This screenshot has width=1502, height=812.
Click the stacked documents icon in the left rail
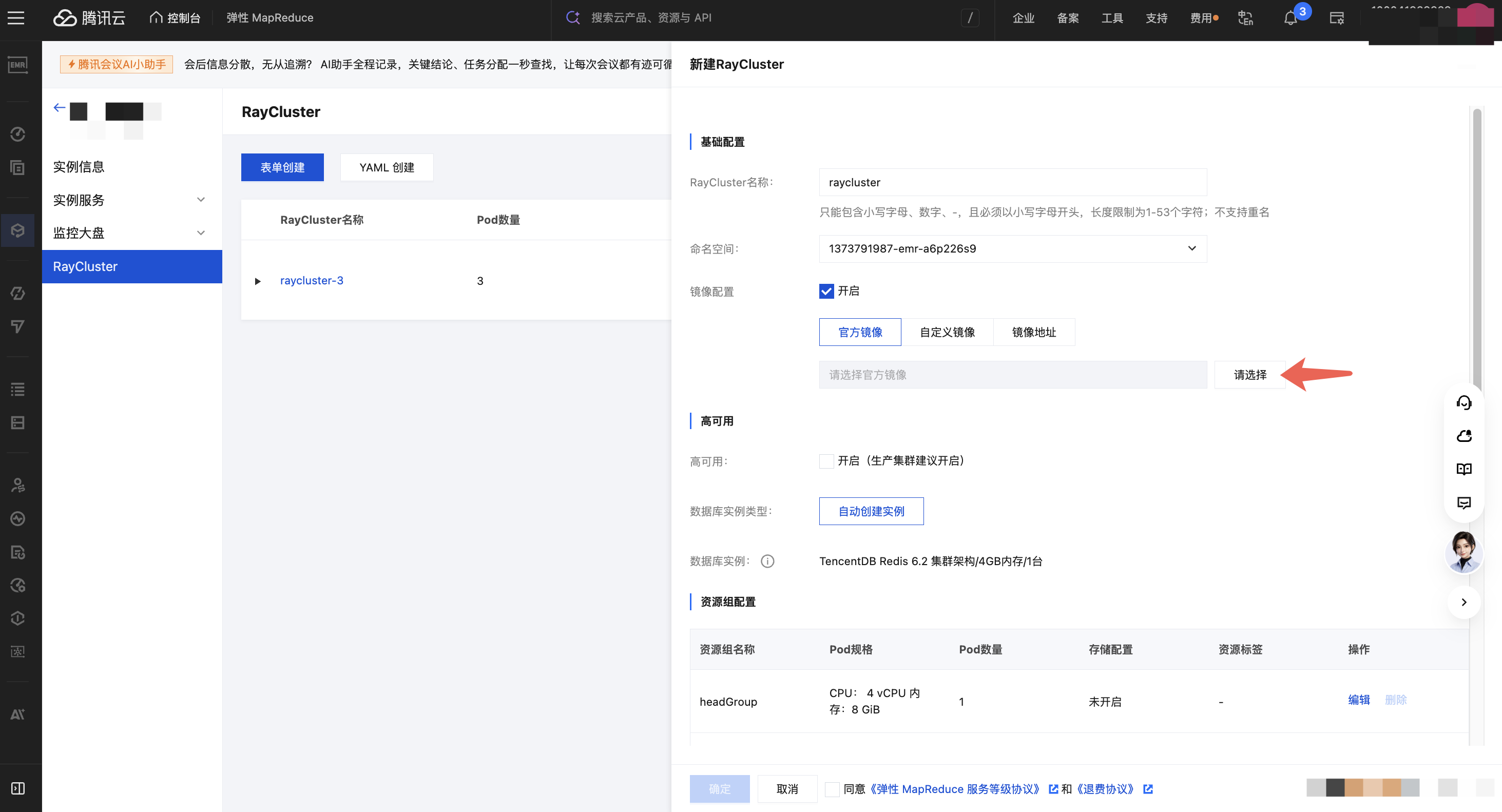[17, 167]
